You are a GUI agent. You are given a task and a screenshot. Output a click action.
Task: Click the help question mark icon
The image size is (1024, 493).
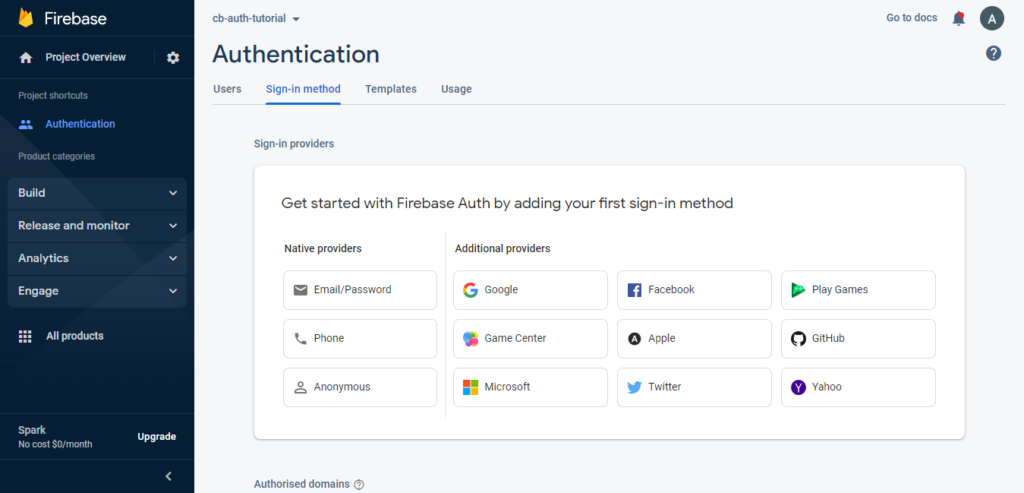(993, 54)
